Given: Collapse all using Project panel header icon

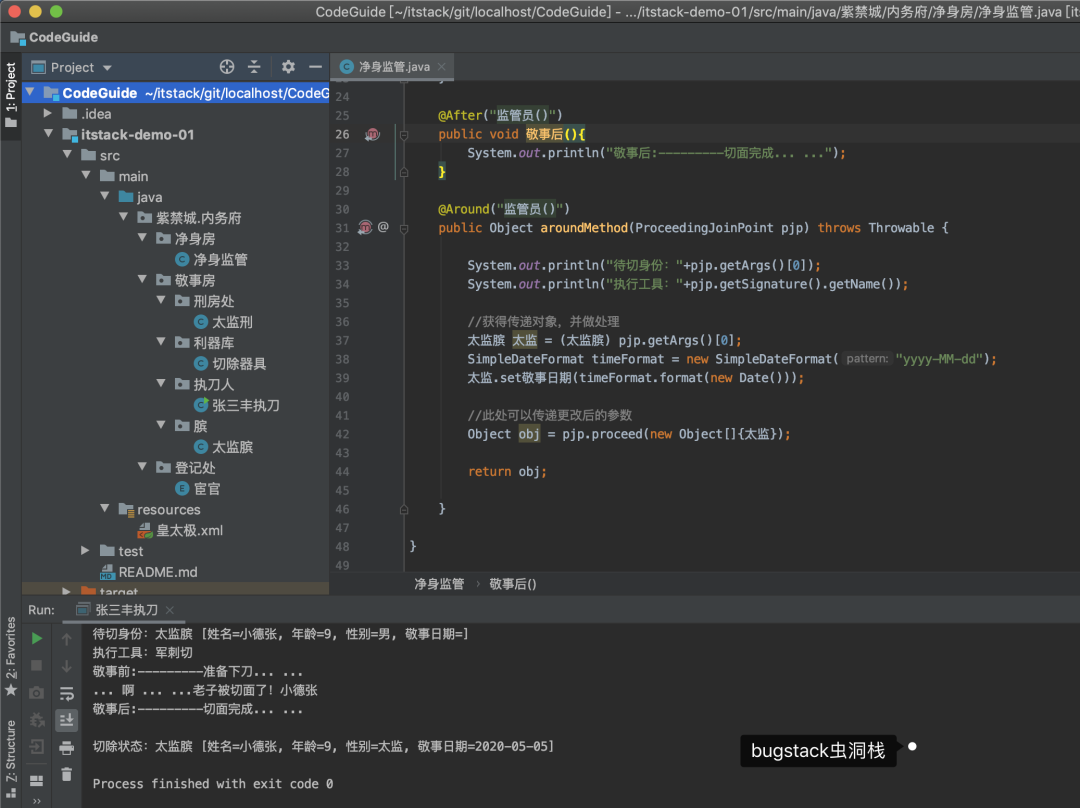Looking at the screenshot, I should coord(254,67).
